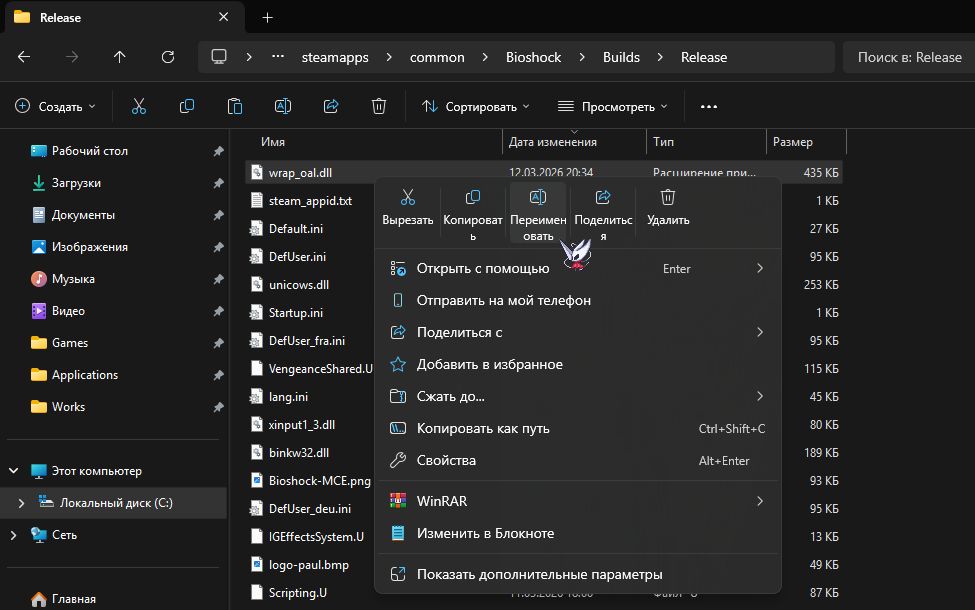Expand the Сеть tree node
975x610 pixels.
pos(14,535)
